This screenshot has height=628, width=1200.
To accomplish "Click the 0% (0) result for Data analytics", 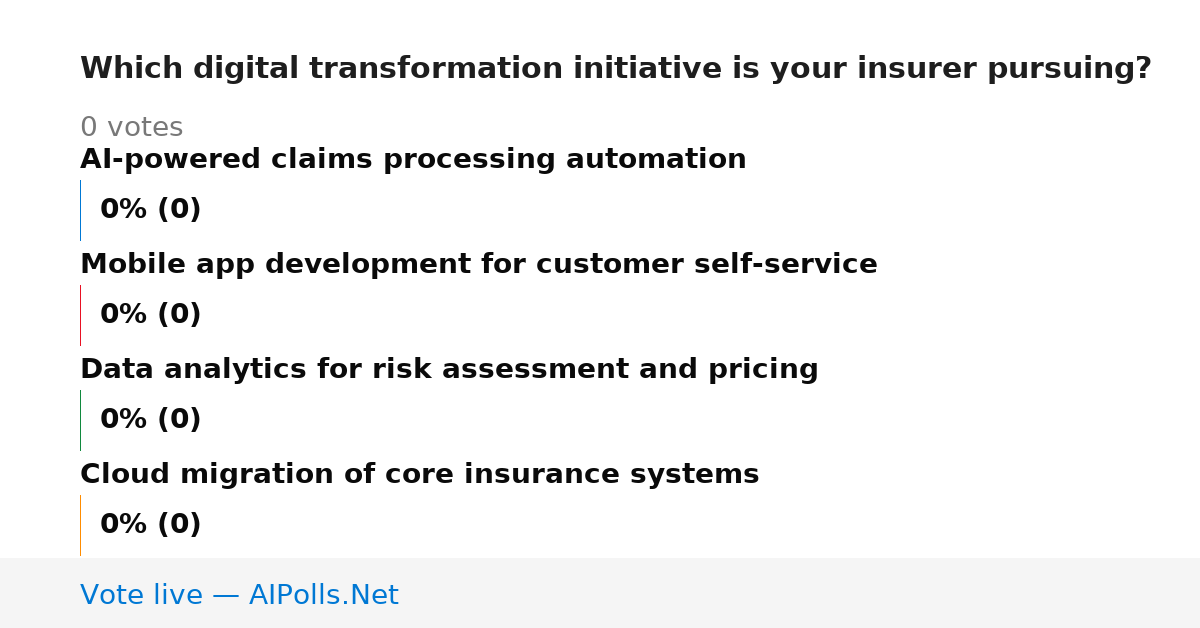I will tap(151, 420).
